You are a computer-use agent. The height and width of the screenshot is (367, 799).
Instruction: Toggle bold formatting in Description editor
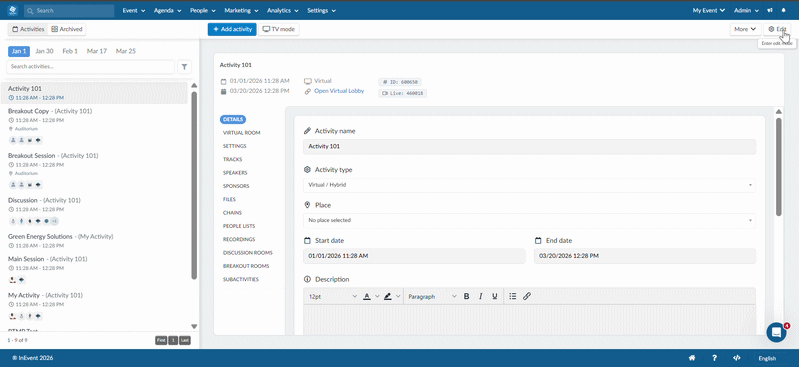point(466,296)
